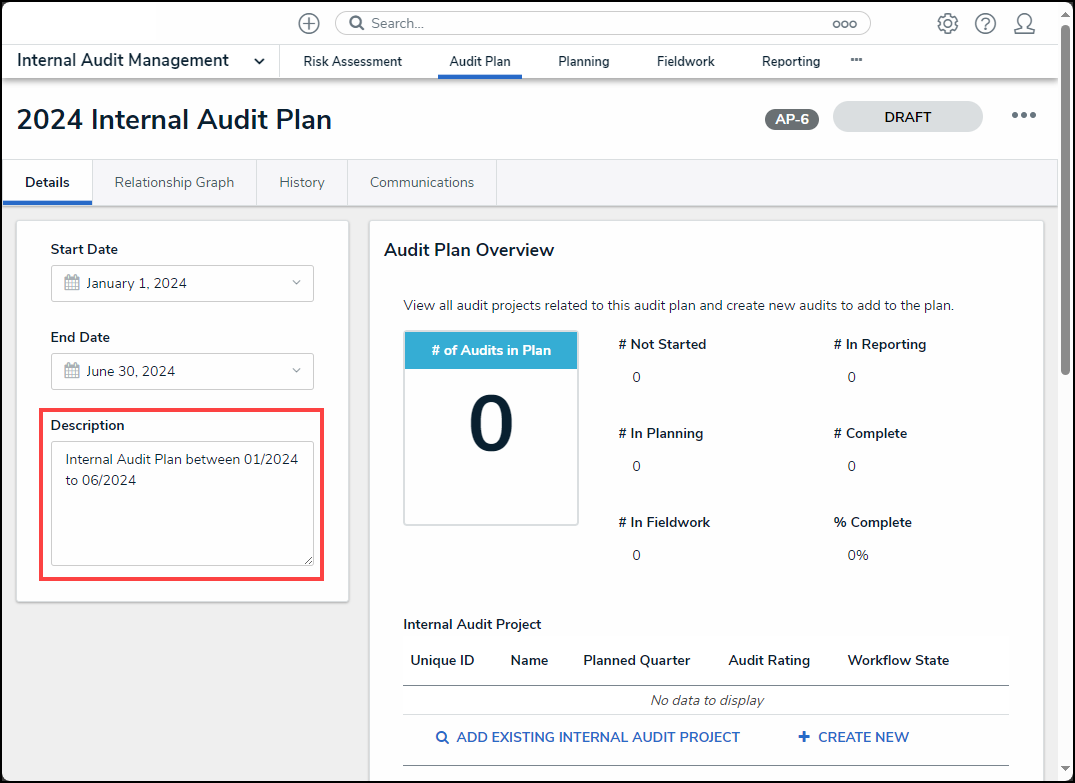This screenshot has height=783, width=1075.
Task: Open the more options ellipsis beside DRAFT
Action: click(1023, 116)
